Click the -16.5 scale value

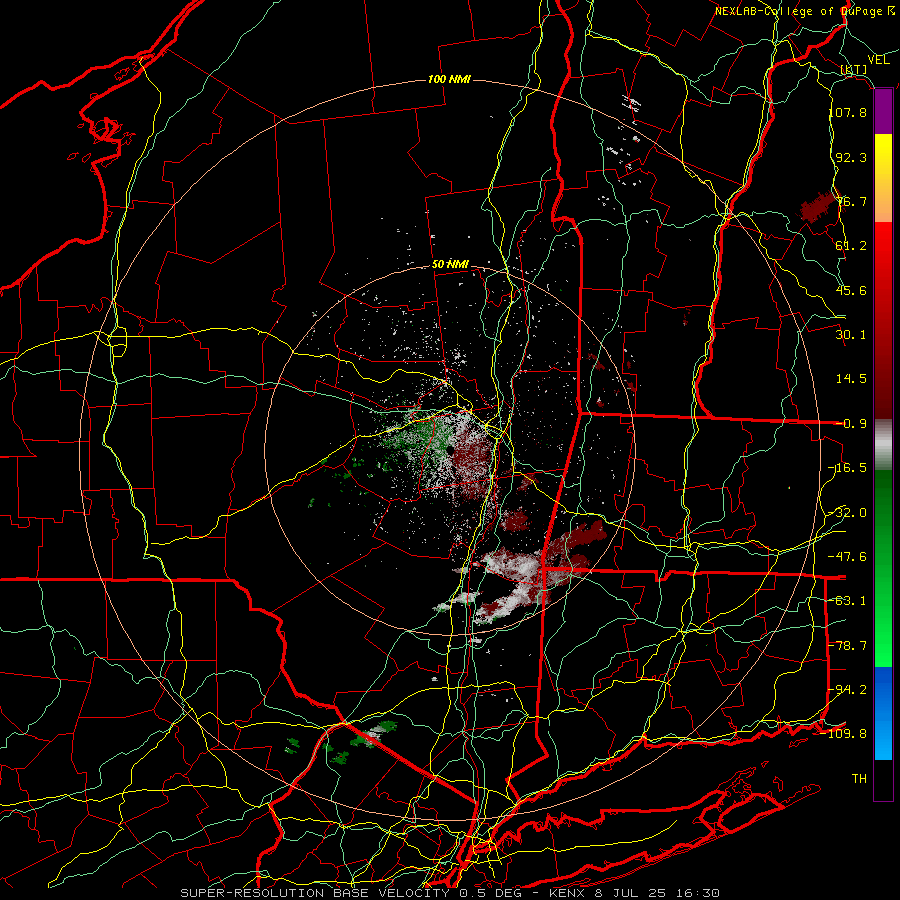(x=847, y=468)
